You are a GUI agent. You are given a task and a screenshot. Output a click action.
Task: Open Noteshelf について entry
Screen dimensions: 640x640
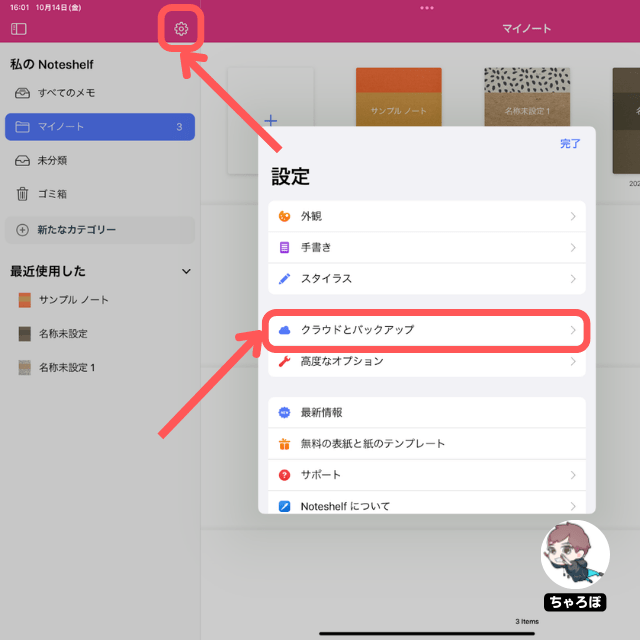tap(427, 504)
